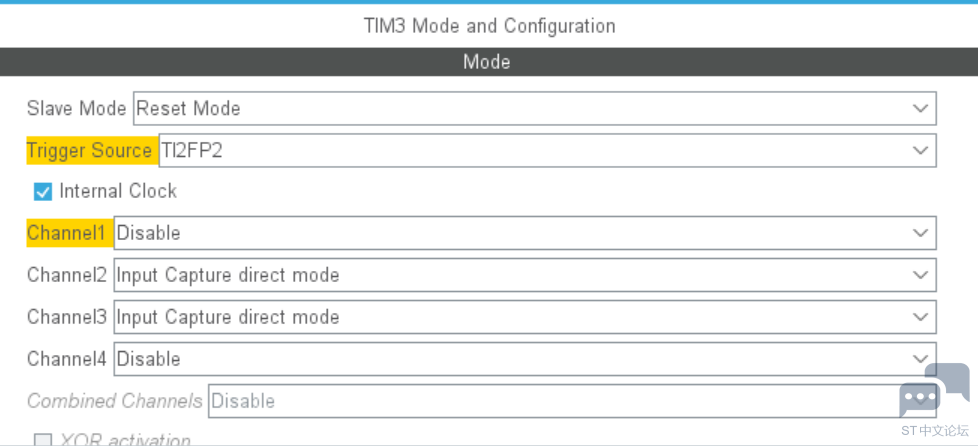Viewport: 978px width, 446px height.
Task: Click the Internal Clock label text
Action: [118, 191]
